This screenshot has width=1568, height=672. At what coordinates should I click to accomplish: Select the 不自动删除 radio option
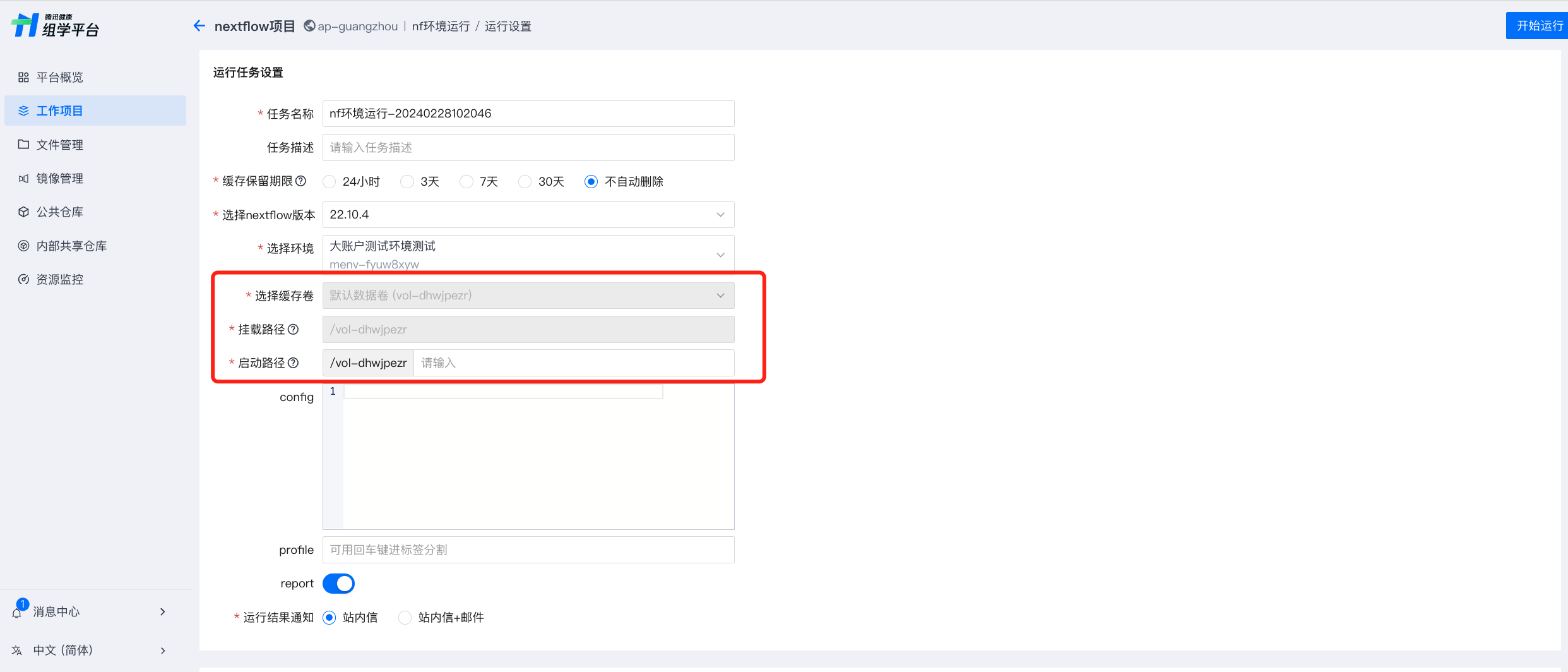pyautogui.click(x=591, y=182)
